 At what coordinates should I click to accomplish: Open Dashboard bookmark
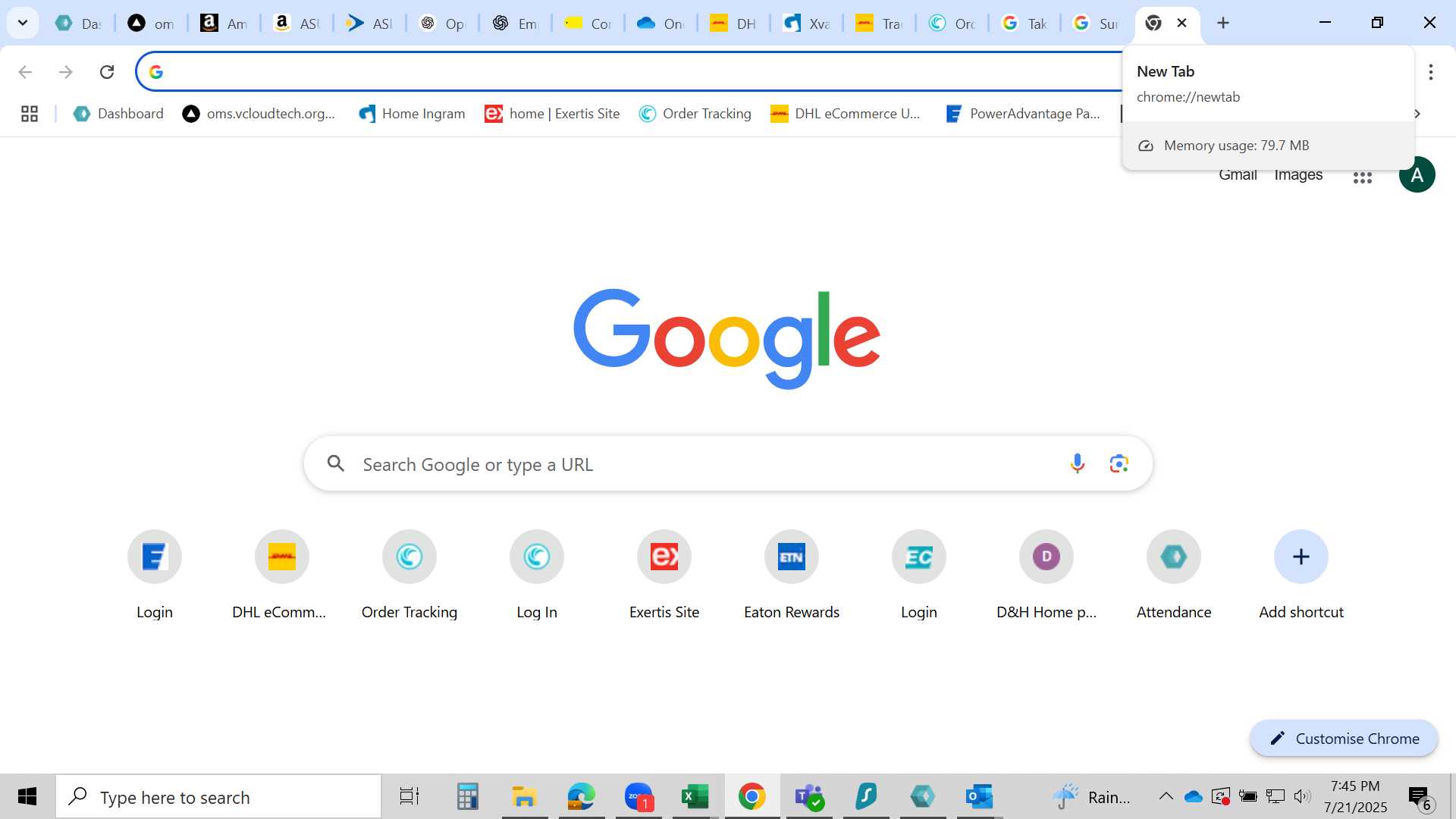tap(118, 114)
